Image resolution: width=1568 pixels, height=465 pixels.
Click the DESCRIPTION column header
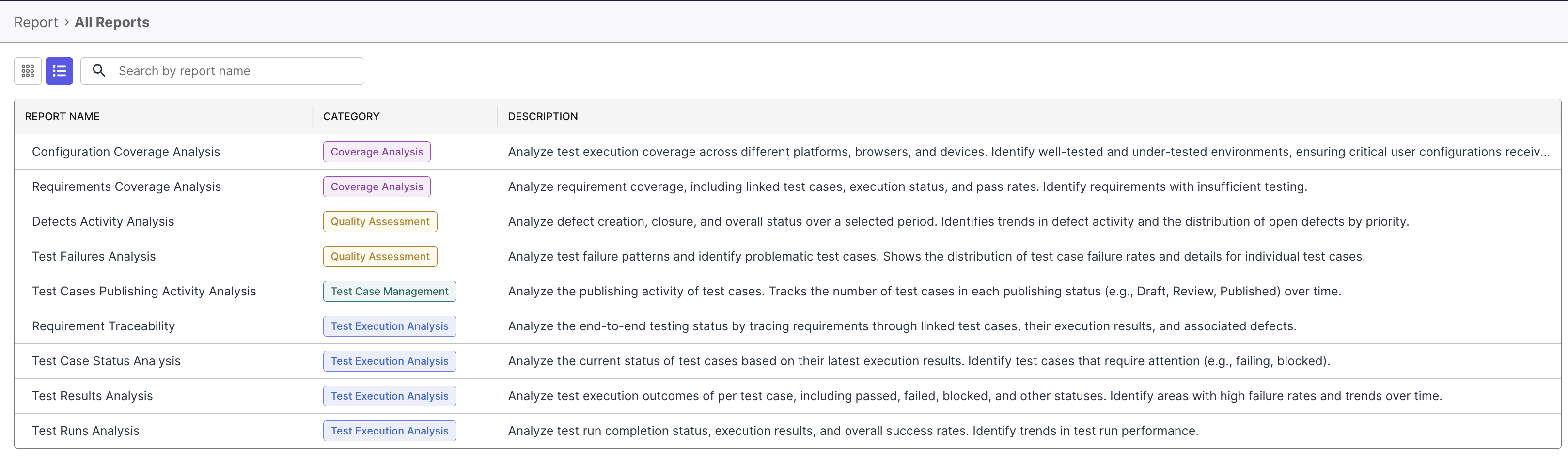pyautogui.click(x=542, y=116)
